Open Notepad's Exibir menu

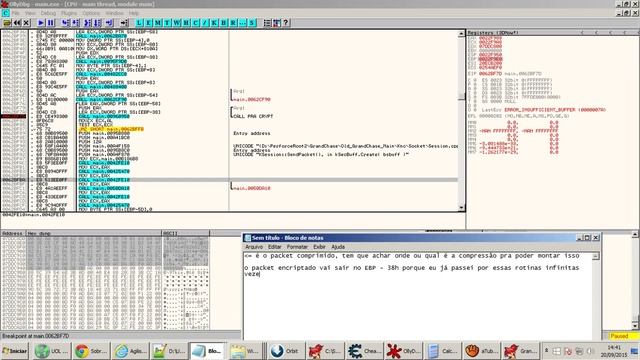click(319, 247)
